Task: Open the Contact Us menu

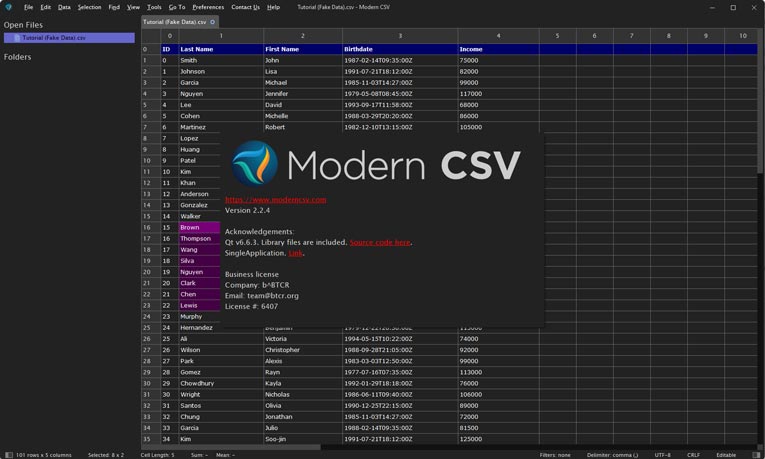Action: point(245,7)
